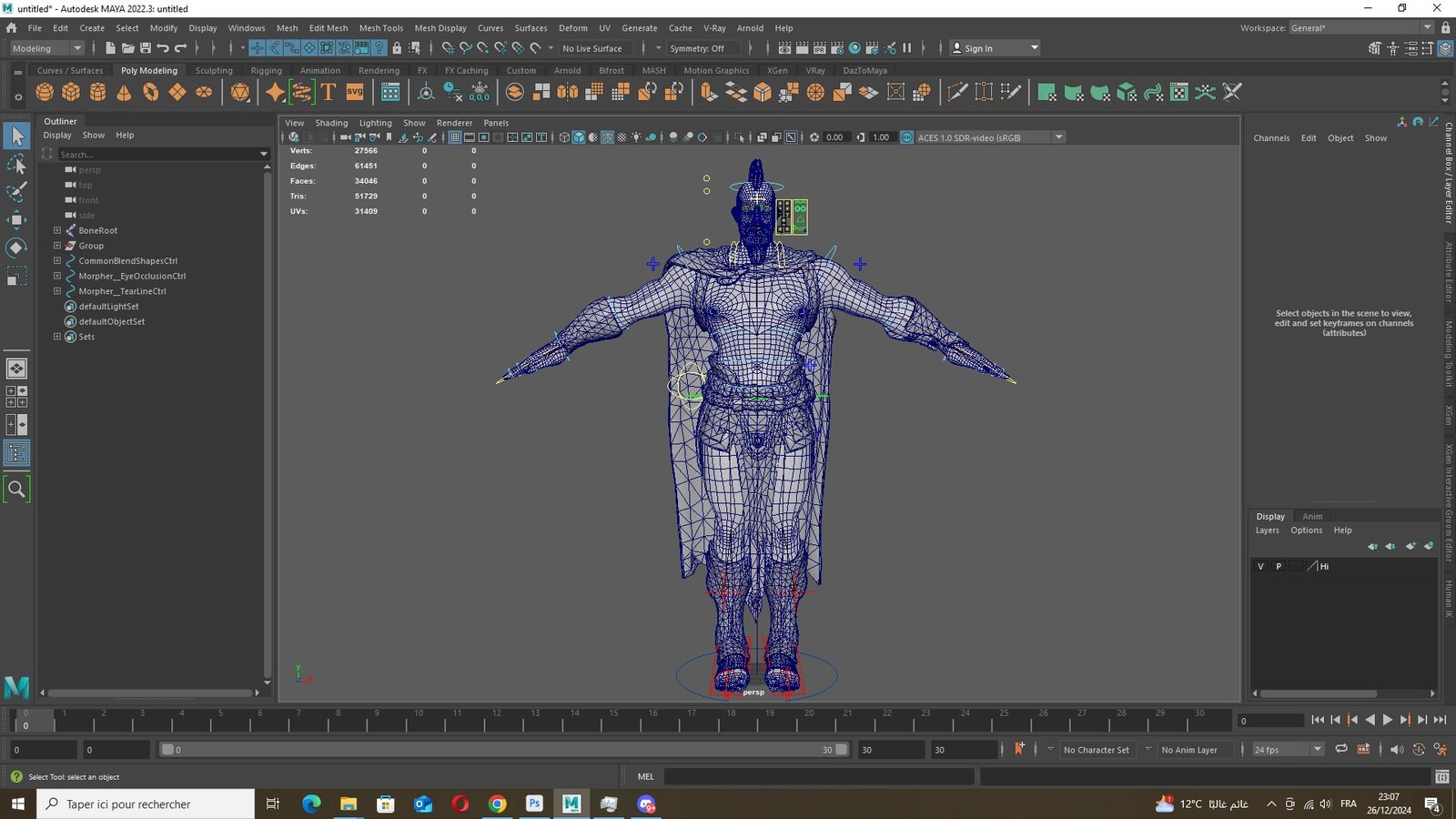This screenshot has height=819, width=1456.
Task: Click the time range slider bar
Action: pyautogui.click(x=504, y=750)
